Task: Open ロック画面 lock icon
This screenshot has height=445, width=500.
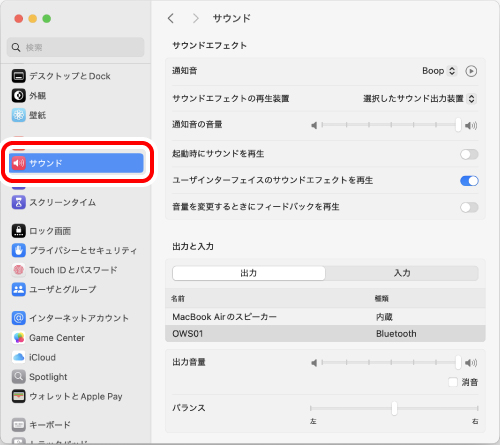Action: click(x=19, y=231)
